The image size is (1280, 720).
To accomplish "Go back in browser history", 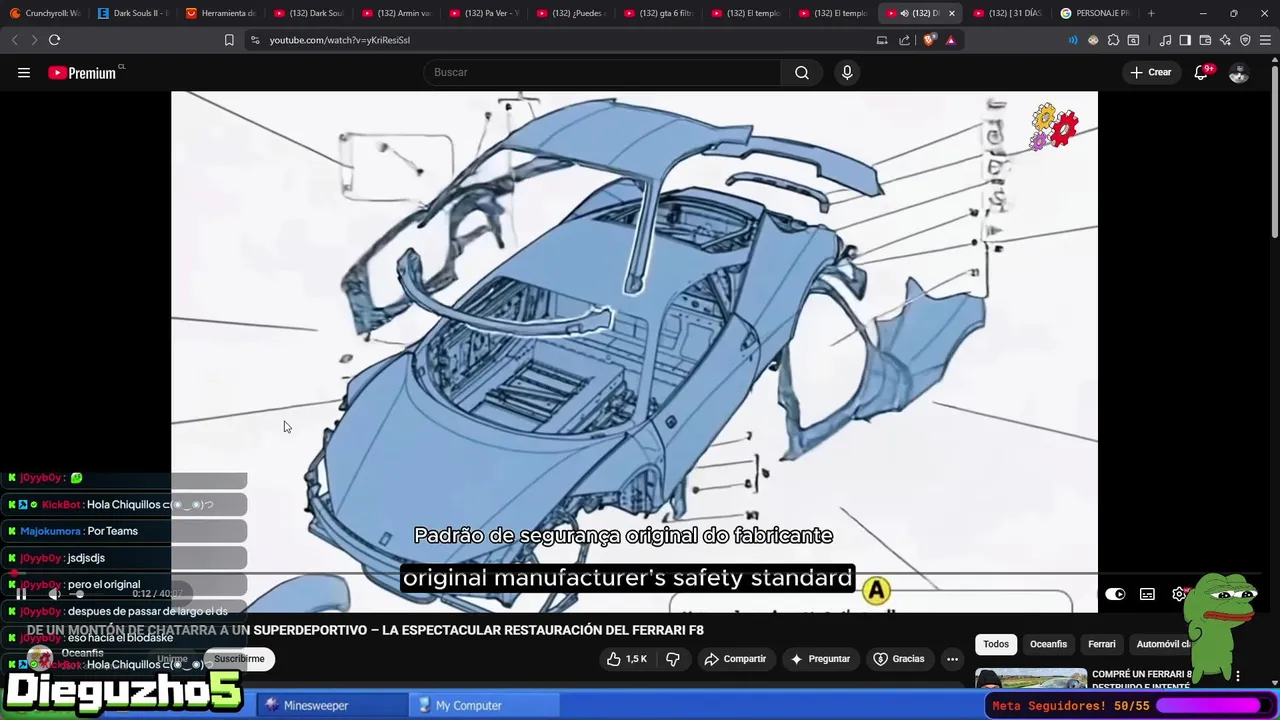I will (x=14, y=40).
